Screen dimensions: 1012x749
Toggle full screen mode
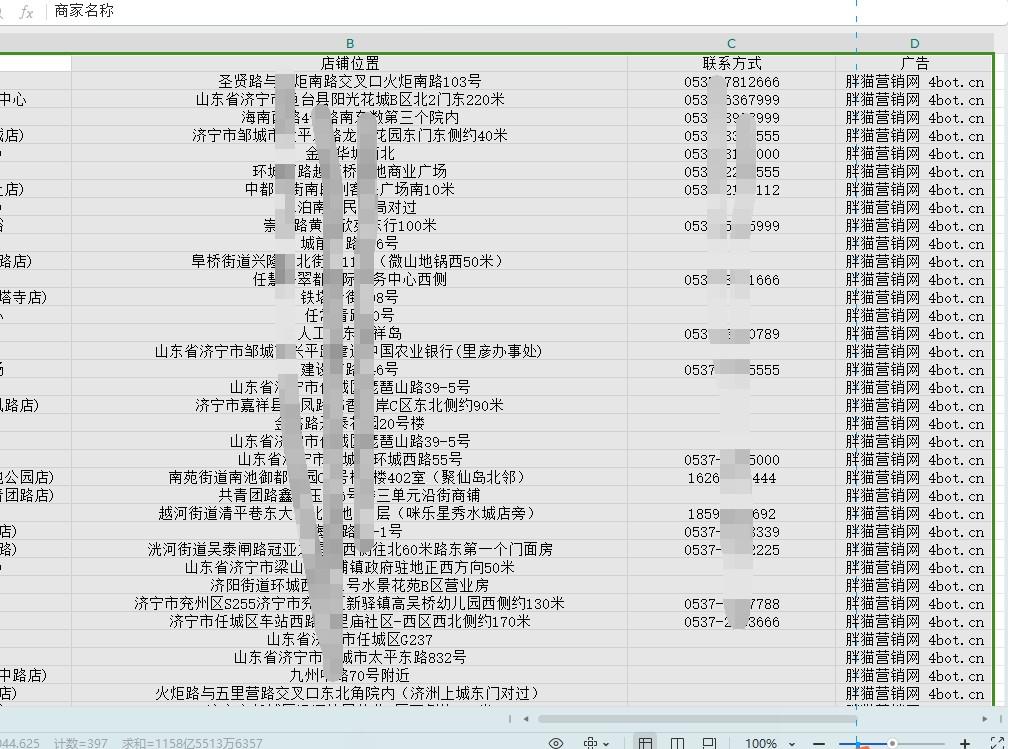(996, 744)
